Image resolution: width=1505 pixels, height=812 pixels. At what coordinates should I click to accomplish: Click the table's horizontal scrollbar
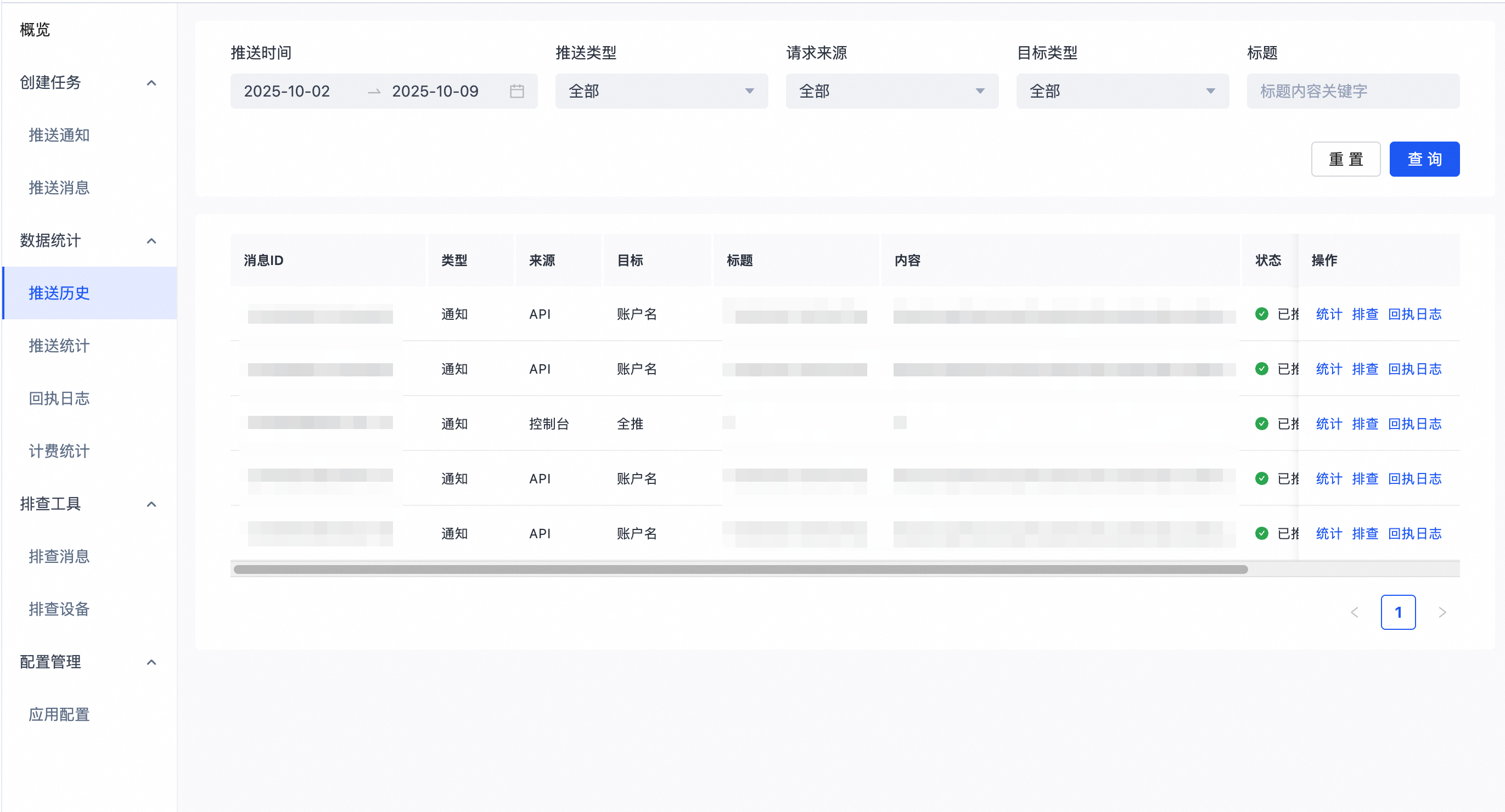point(740,569)
